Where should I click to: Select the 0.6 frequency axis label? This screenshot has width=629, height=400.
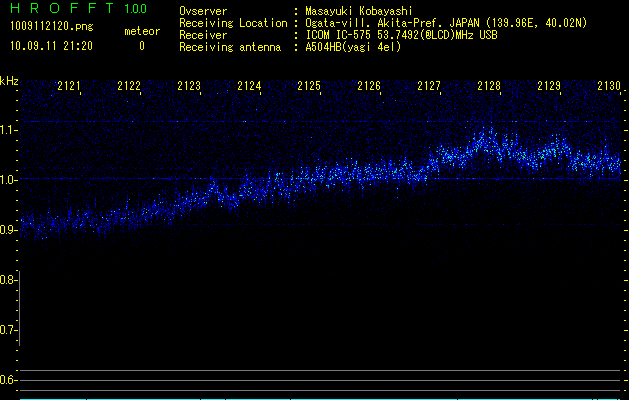tap(9, 380)
